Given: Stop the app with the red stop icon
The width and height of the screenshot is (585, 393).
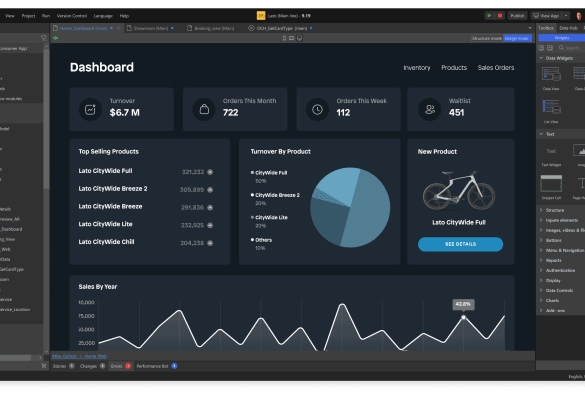Looking at the screenshot, I should [500, 16].
